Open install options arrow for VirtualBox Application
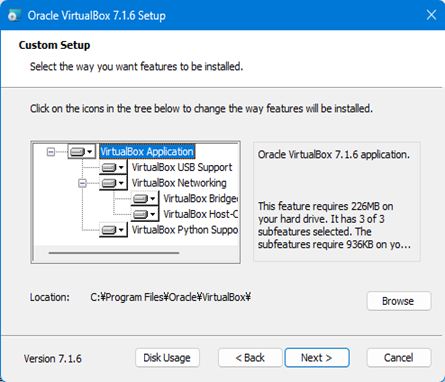Viewport: 445px width, 382px height. (x=90, y=152)
